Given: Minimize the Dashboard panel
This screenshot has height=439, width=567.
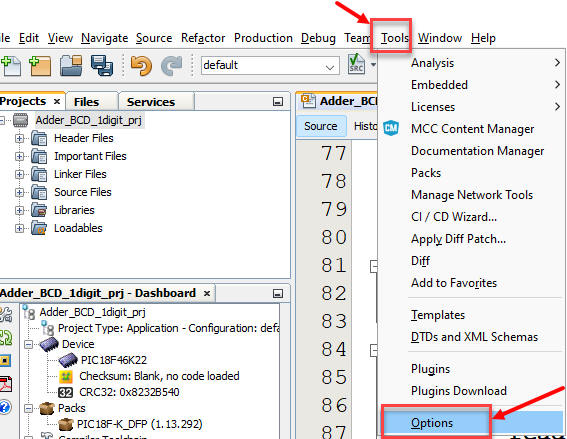Looking at the screenshot, I should tap(278, 293).
